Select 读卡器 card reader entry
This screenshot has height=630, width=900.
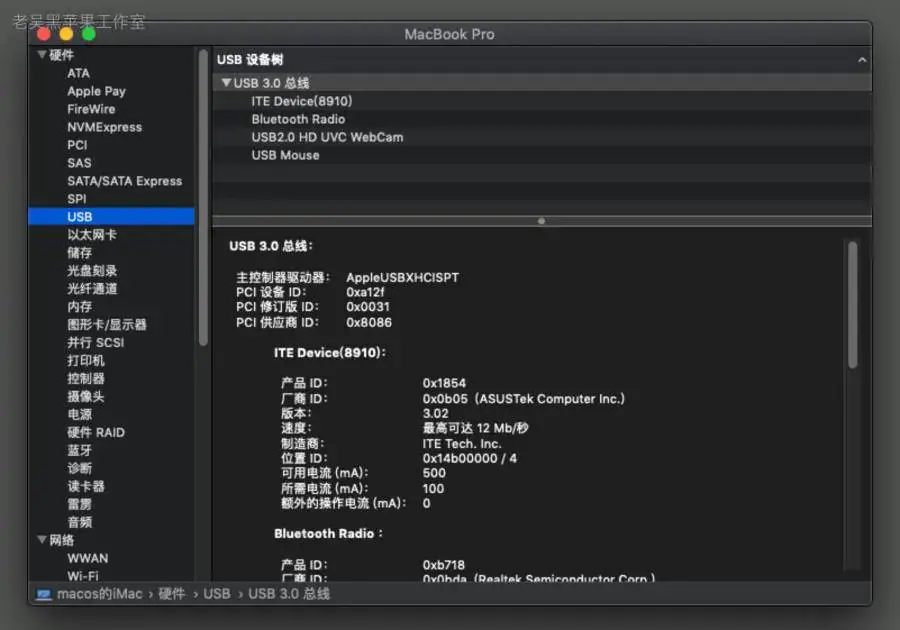86,486
